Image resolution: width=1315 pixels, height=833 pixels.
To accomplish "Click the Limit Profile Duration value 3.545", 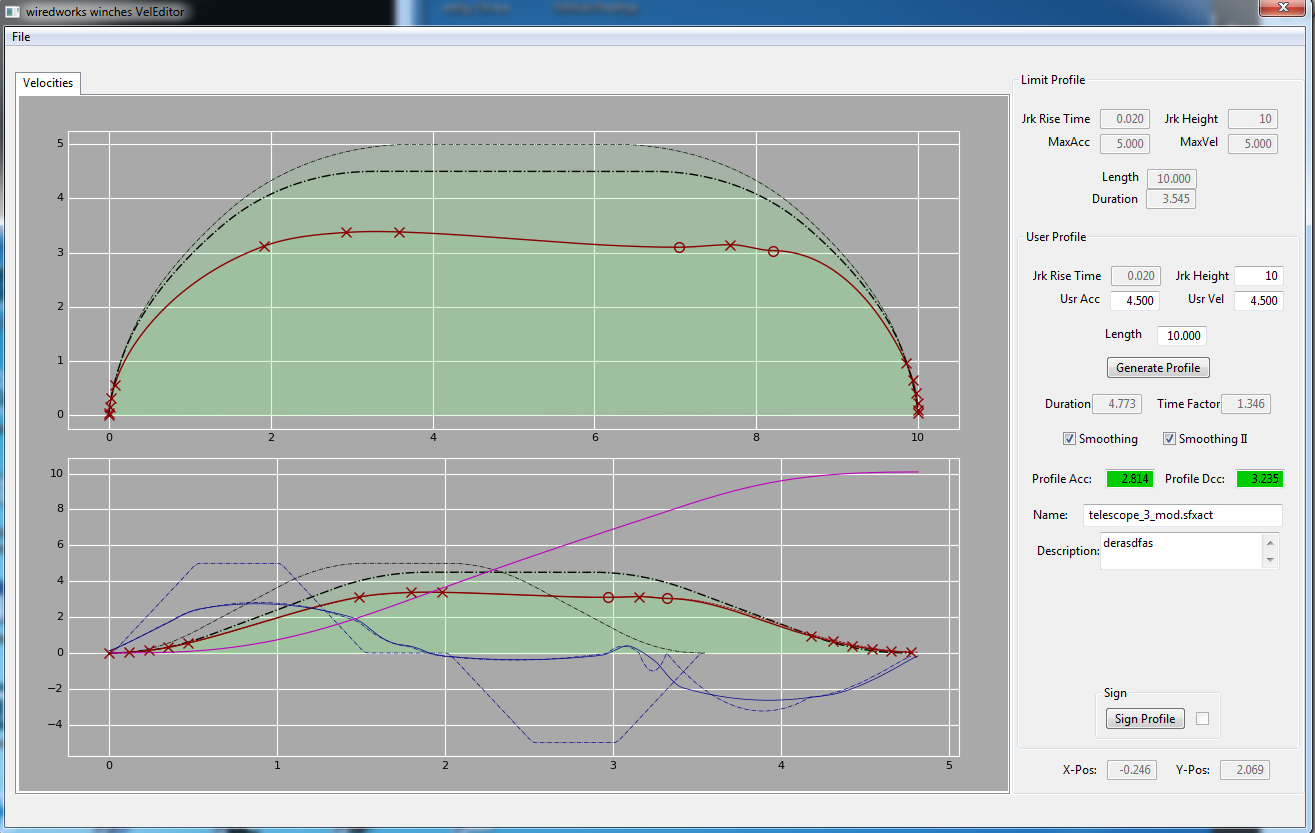I will tap(1171, 199).
